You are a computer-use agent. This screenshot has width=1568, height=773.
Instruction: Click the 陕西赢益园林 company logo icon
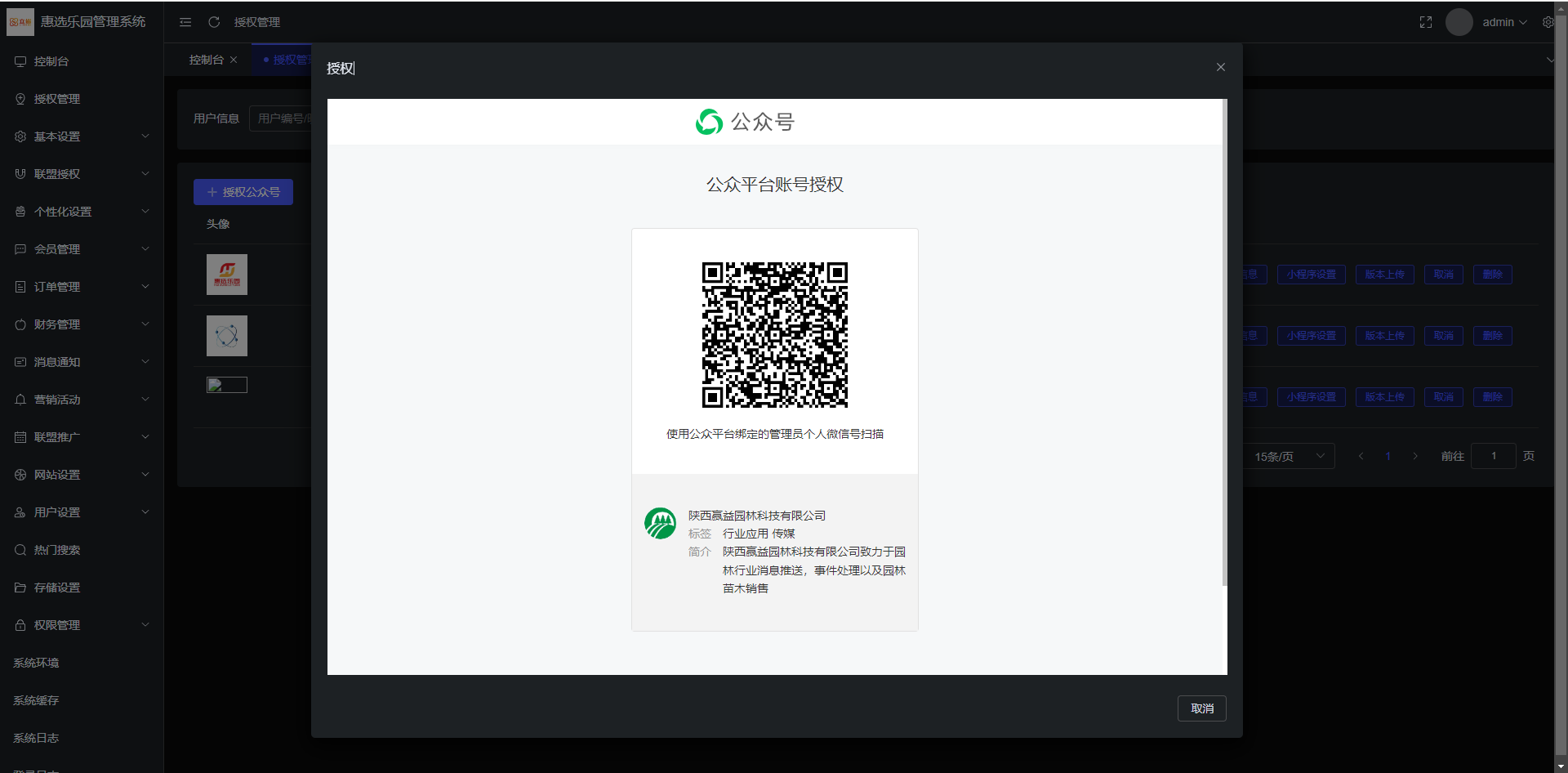pos(660,524)
